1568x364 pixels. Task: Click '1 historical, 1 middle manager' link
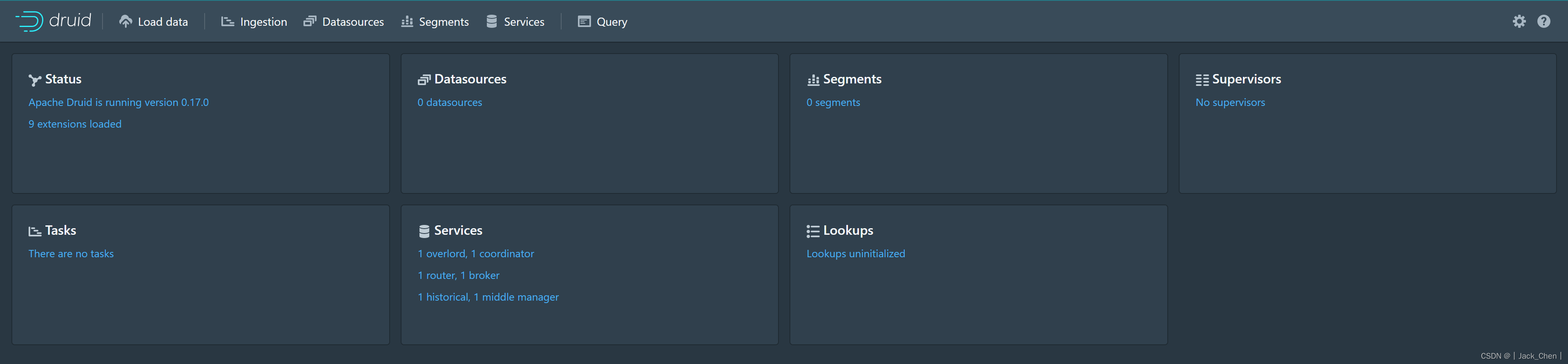[x=488, y=297]
